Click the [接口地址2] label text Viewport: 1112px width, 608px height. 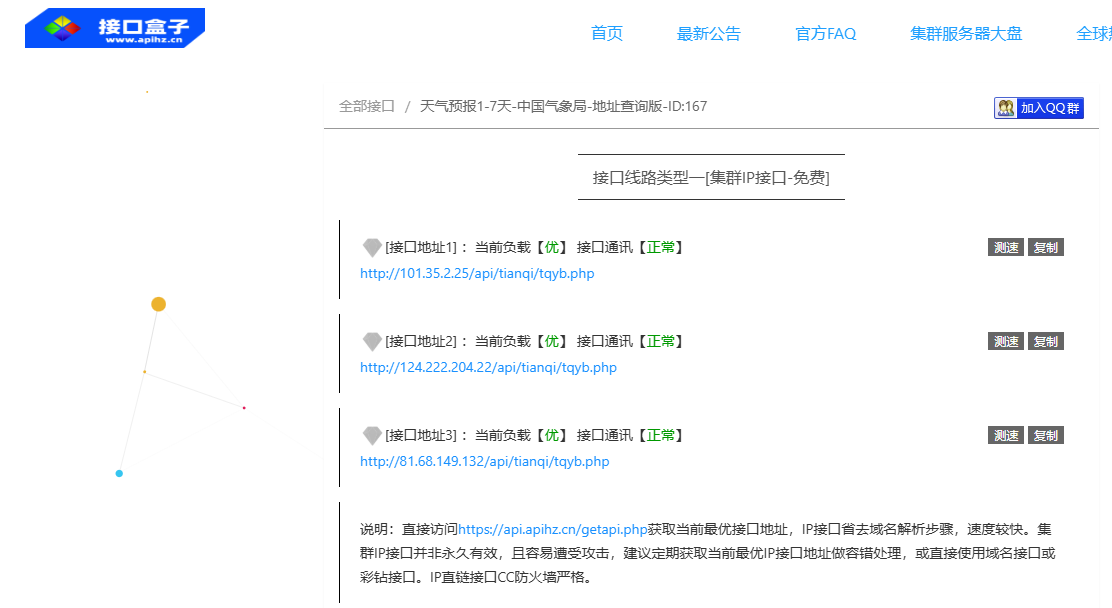421,341
